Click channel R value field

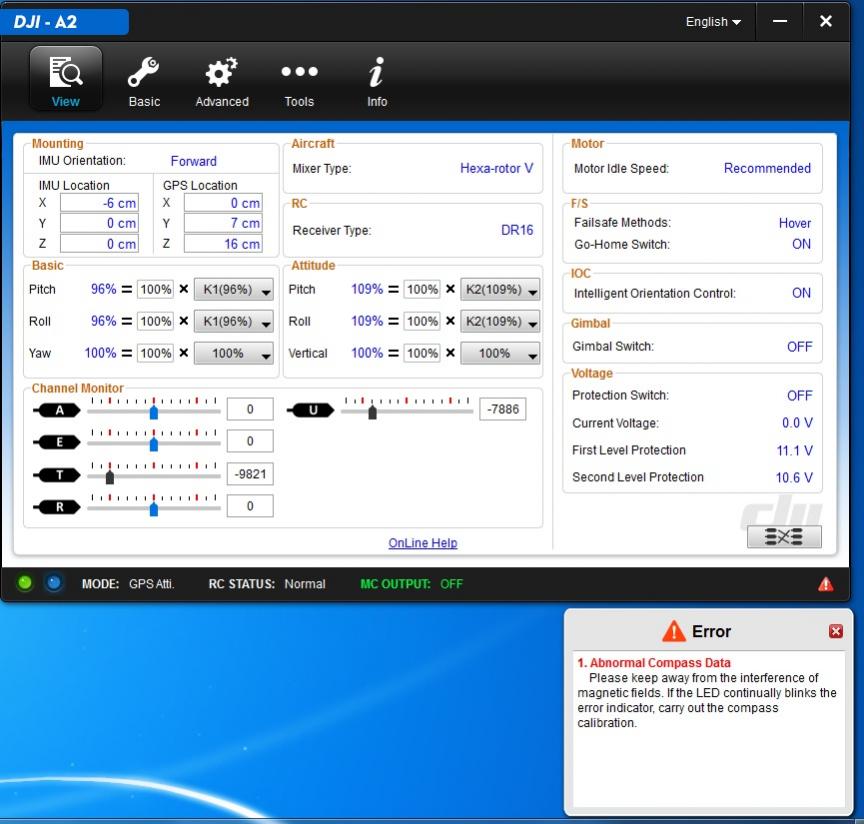pos(250,506)
